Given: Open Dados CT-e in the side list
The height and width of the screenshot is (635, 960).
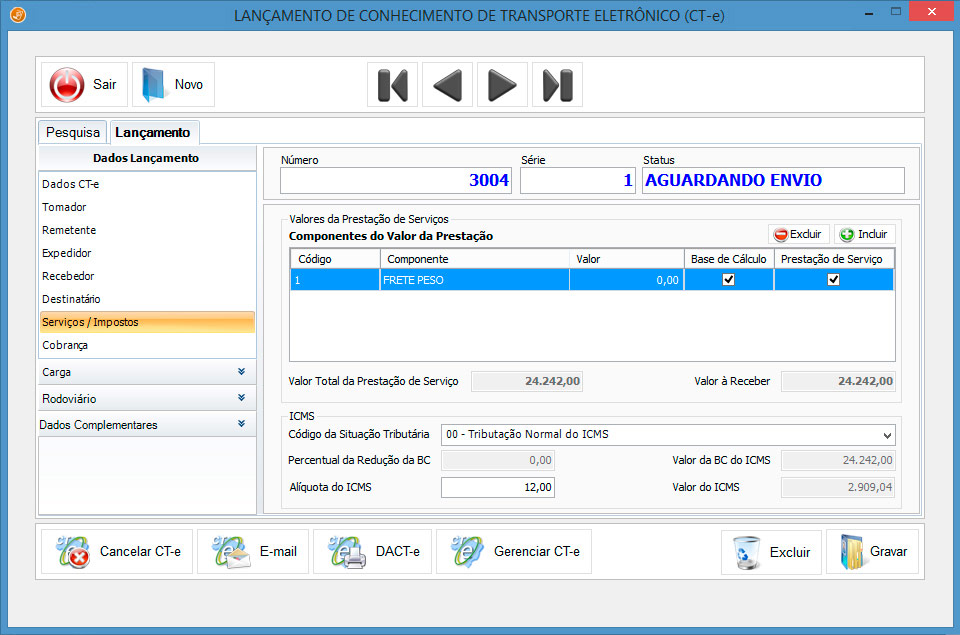Looking at the screenshot, I should coord(147,184).
